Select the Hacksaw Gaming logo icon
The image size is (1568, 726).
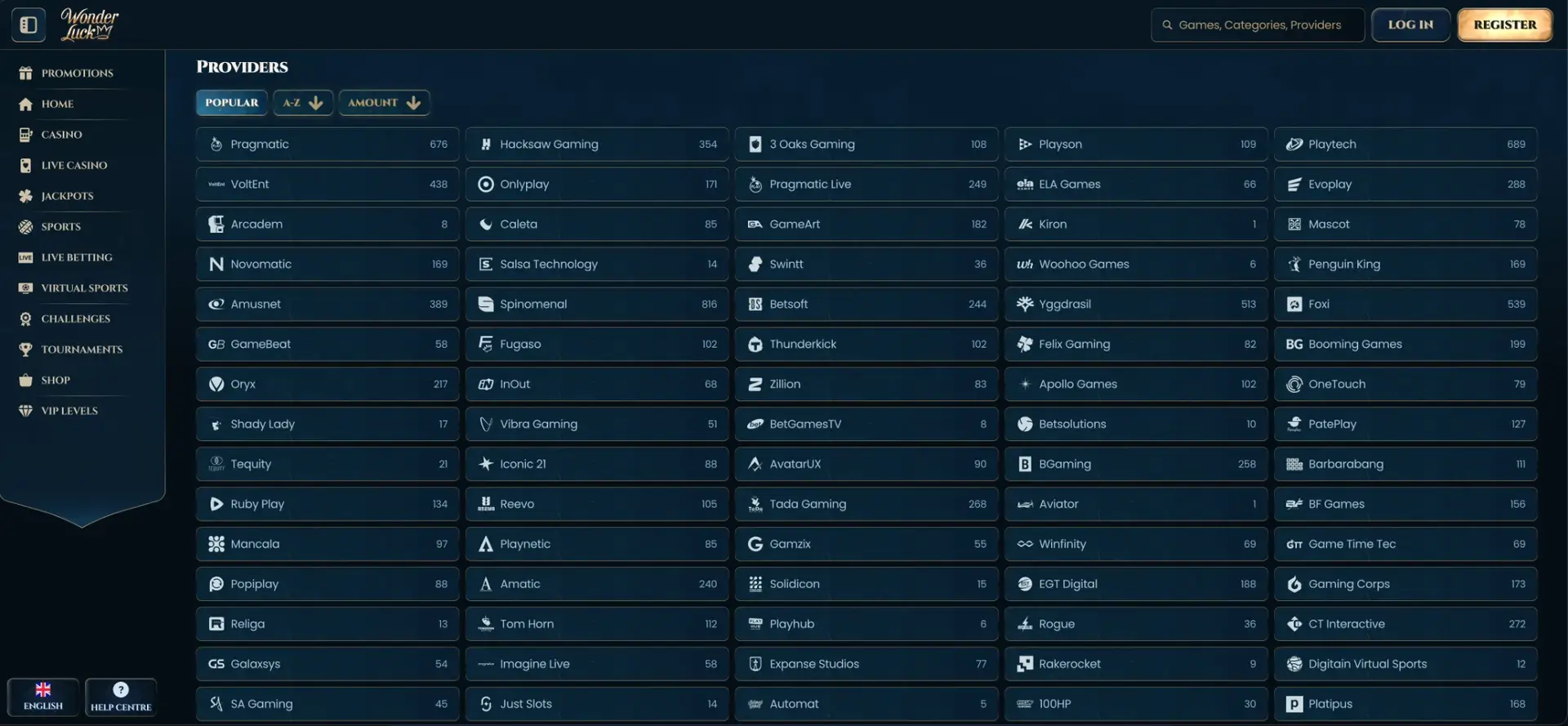click(485, 144)
